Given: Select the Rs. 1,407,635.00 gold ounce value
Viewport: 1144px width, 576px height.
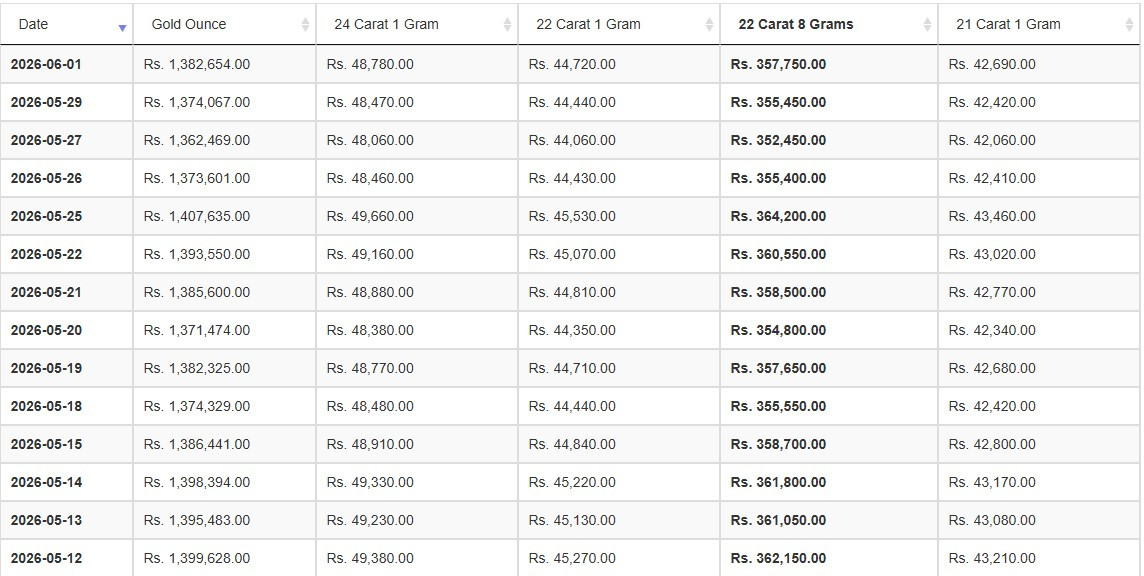Looking at the screenshot, I should (197, 216).
